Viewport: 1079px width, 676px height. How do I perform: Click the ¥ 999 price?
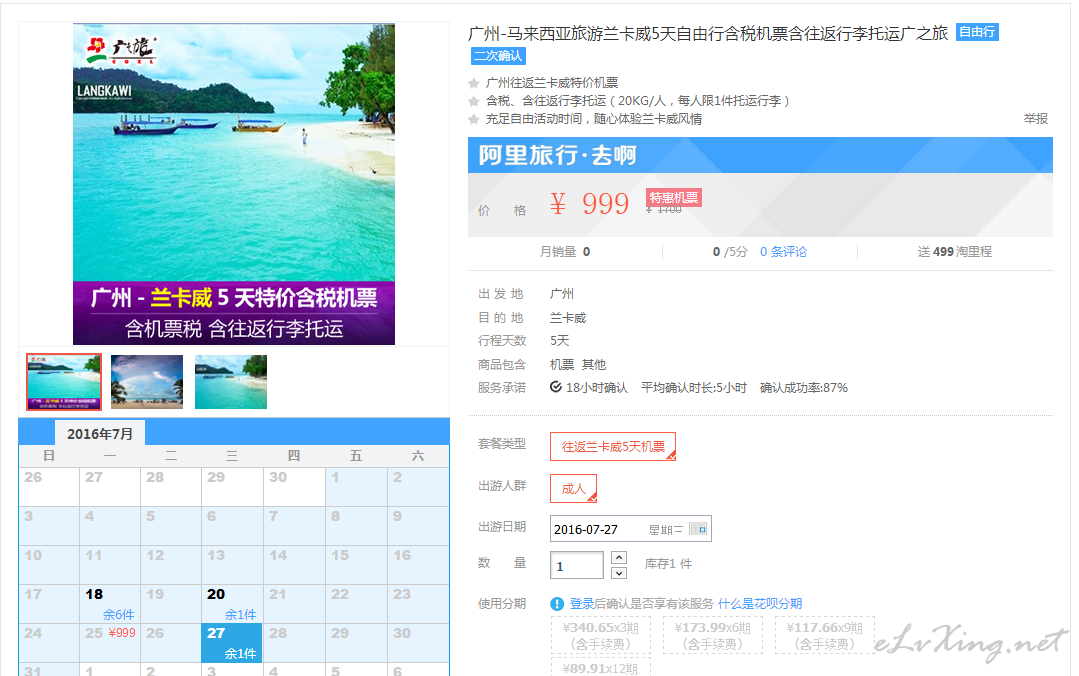(x=589, y=204)
